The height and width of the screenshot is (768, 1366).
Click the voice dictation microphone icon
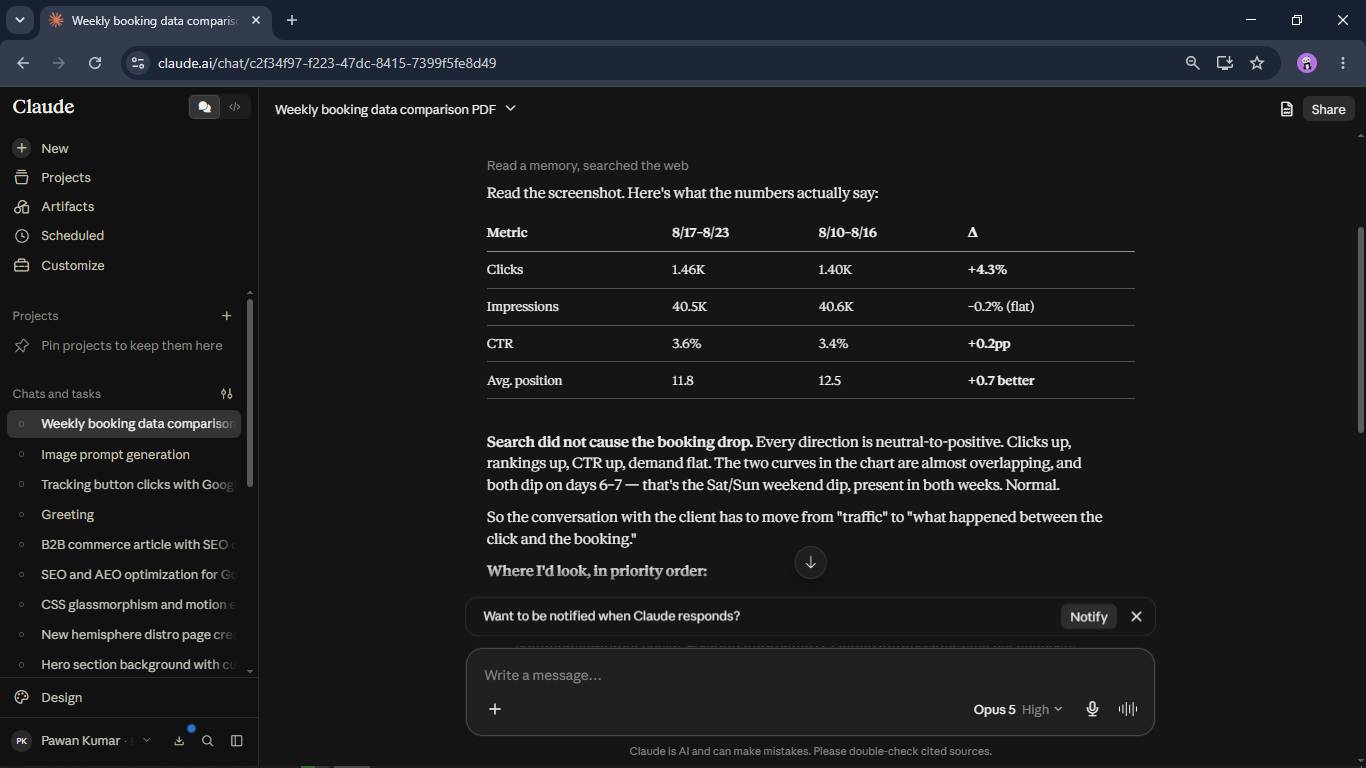[x=1092, y=709]
